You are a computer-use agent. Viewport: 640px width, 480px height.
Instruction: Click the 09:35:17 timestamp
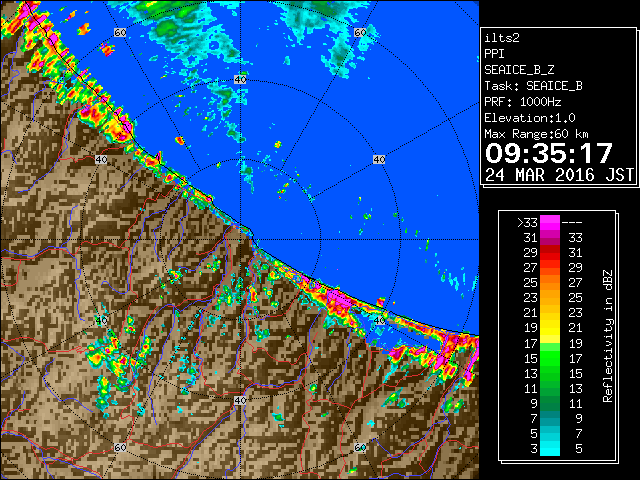pyautogui.click(x=549, y=153)
